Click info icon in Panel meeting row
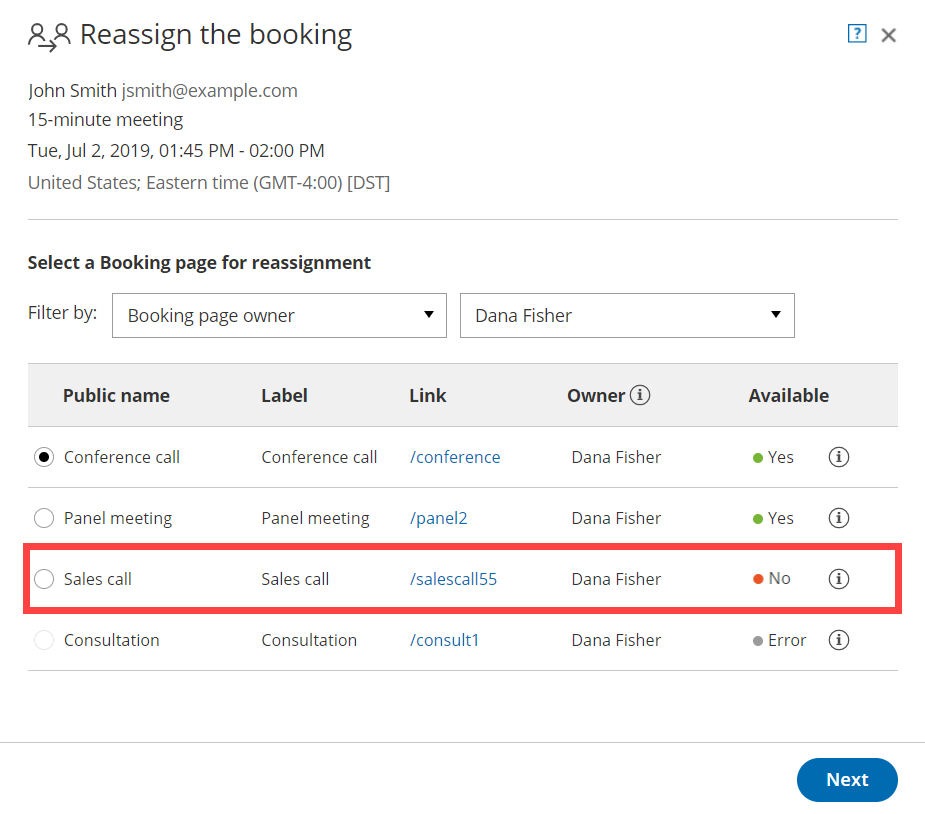Screen dimensions: 925x814 pos(839,518)
